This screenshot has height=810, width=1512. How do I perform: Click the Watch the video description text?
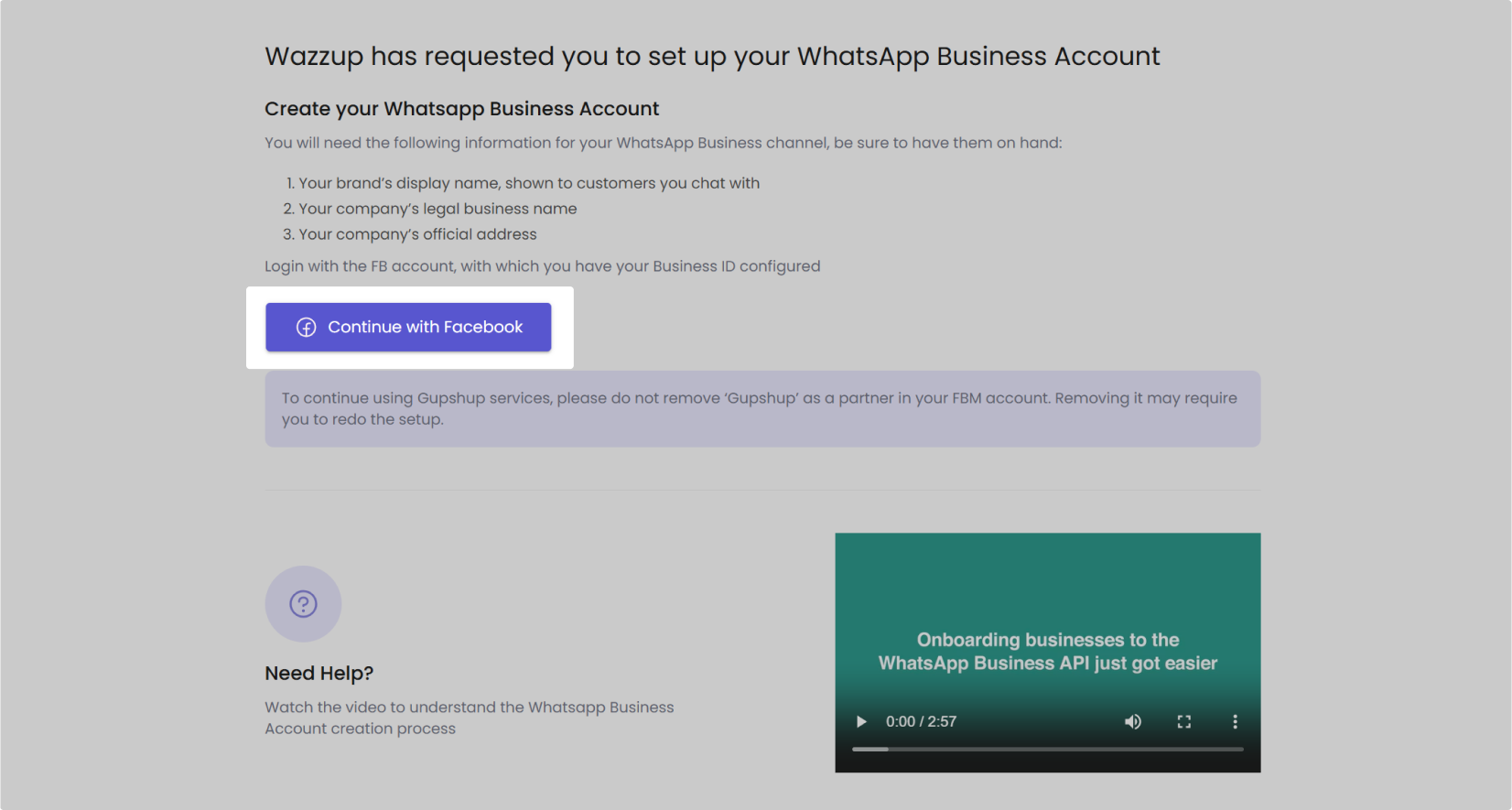pyautogui.click(x=469, y=718)
